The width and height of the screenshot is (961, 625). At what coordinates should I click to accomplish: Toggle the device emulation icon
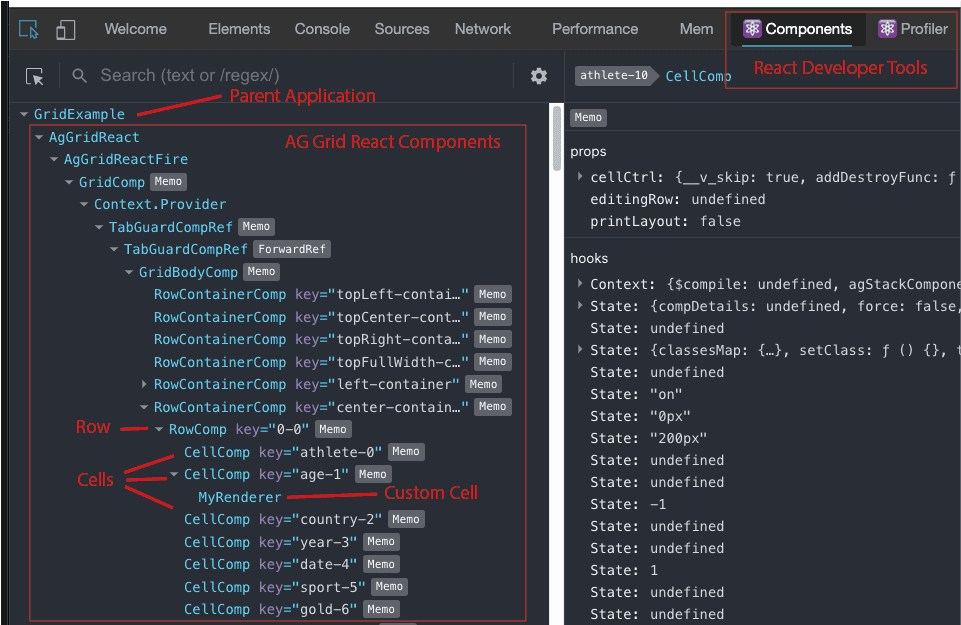pyautogui.click(x=66, y=29)
